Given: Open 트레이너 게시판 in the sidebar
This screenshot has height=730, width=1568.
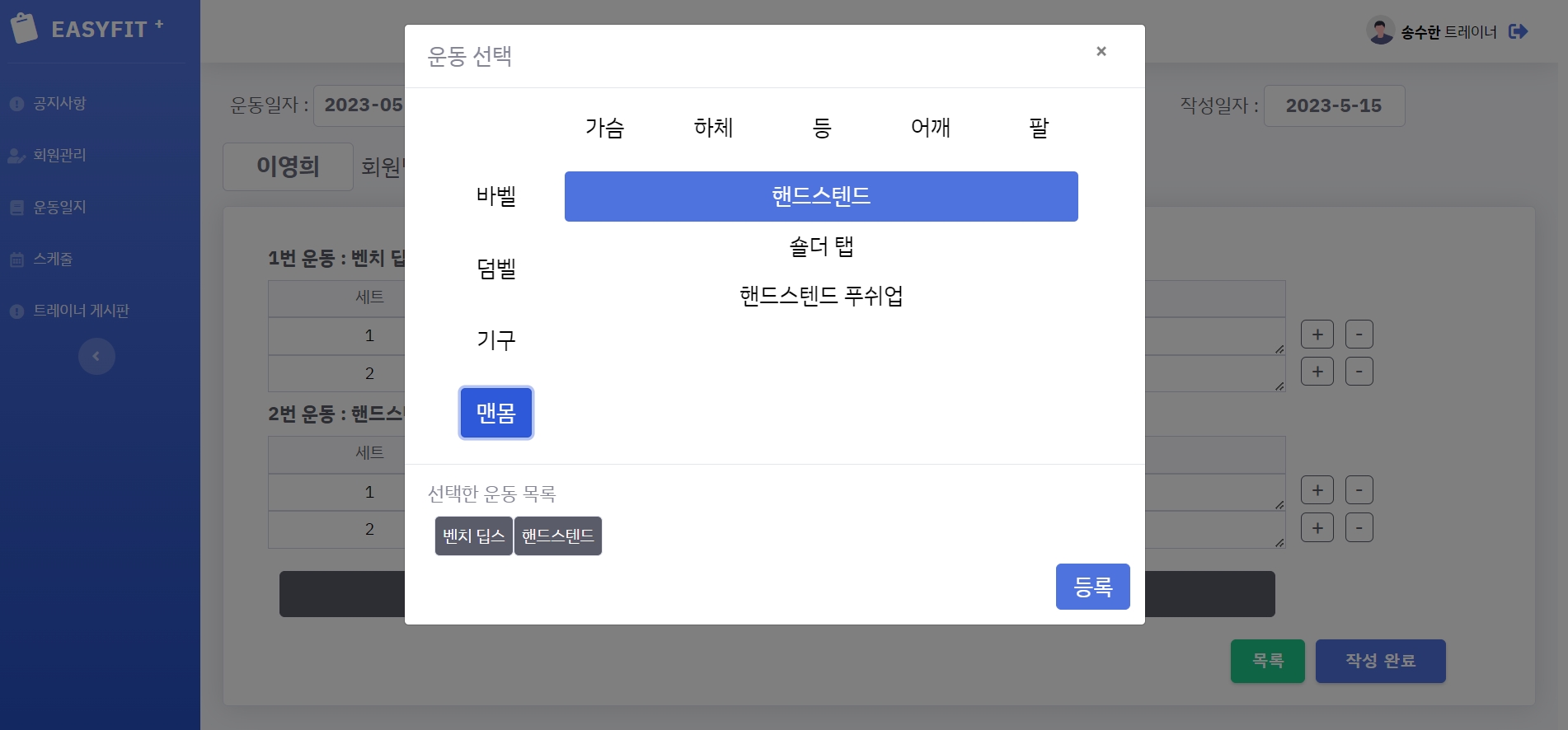Looking at the screenshot, I should 81,311.
